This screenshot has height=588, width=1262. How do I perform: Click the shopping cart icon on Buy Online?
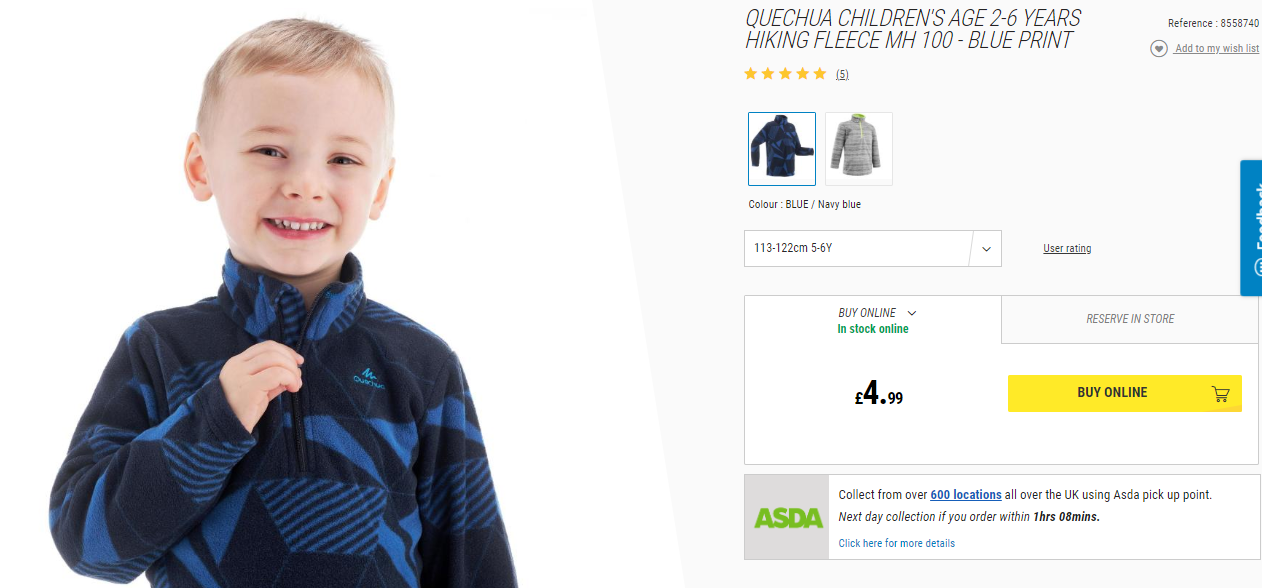coord(1220,393)
